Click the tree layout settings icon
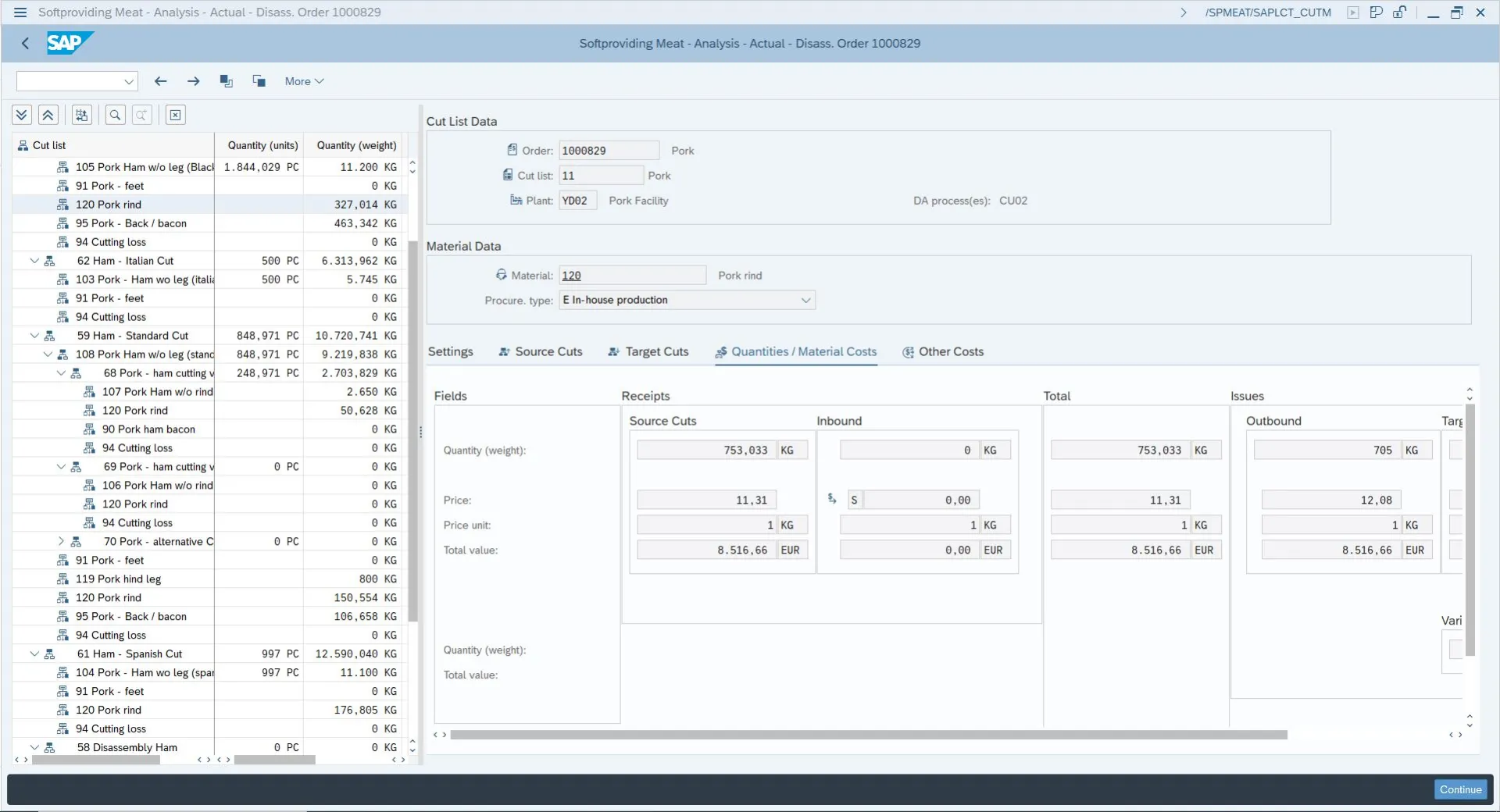Screen dimensions: 1500x812 click(81, 116)
